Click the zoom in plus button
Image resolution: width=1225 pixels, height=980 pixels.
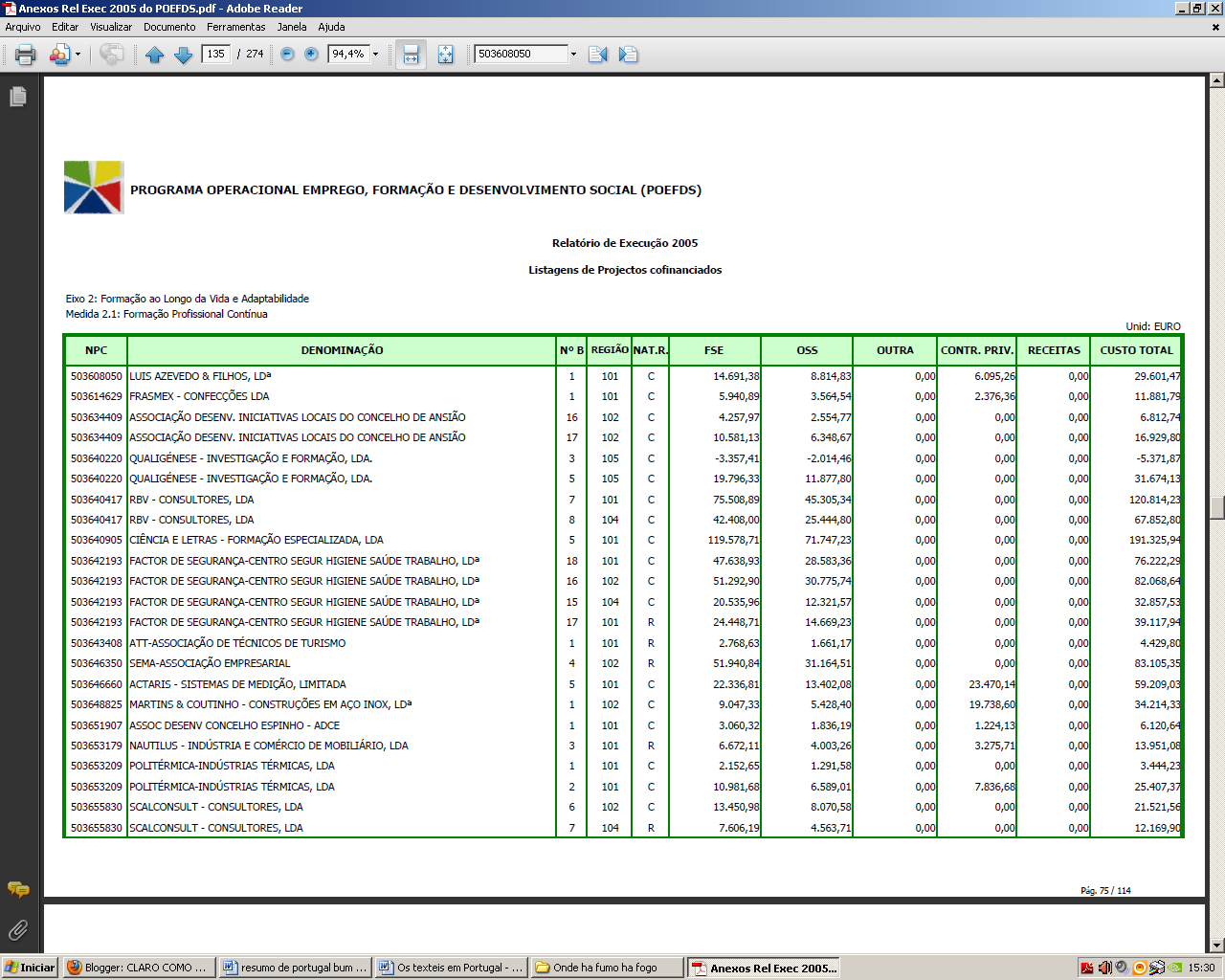311,55
